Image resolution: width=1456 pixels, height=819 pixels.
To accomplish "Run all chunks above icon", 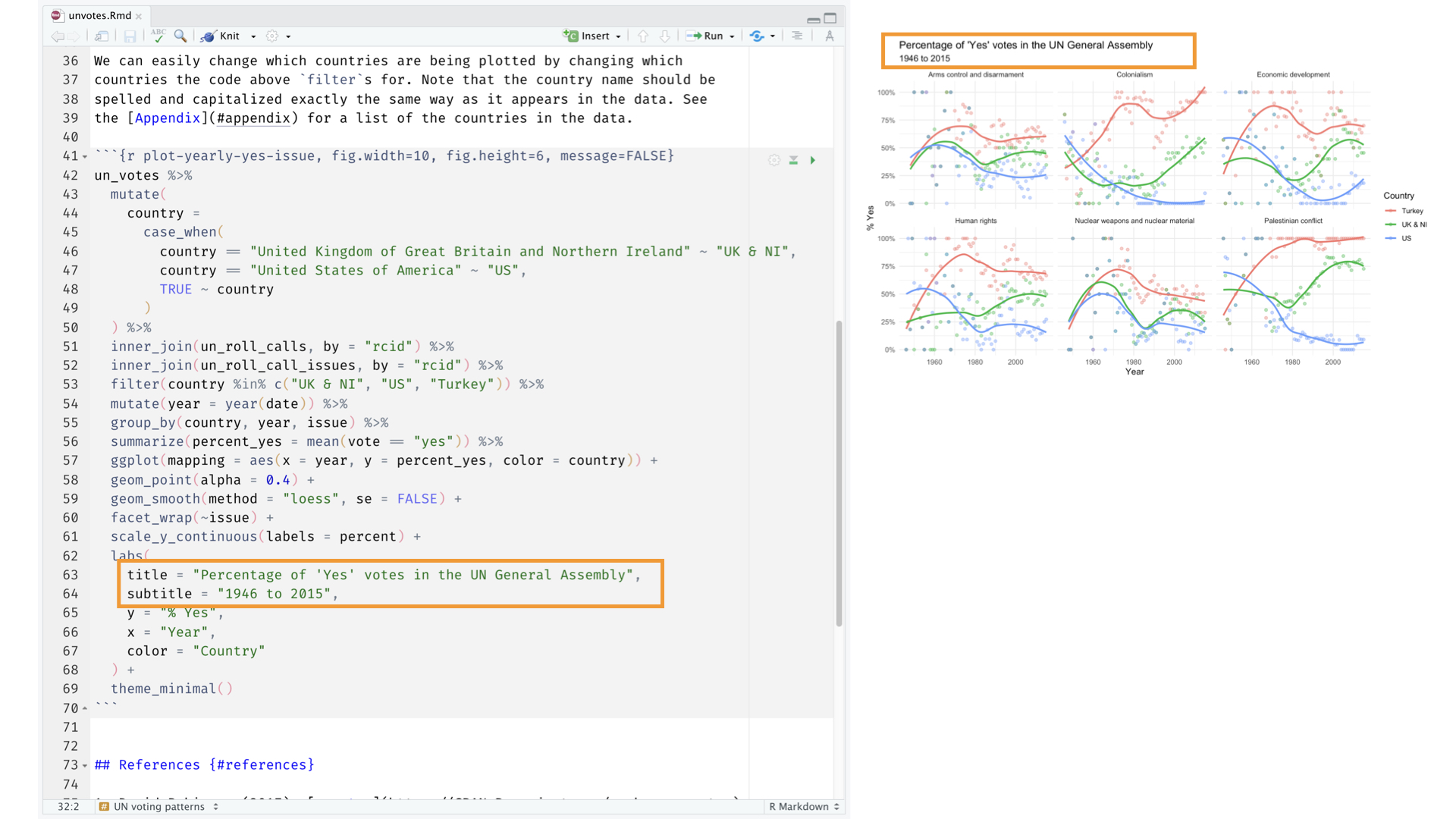I will (793, 160).
